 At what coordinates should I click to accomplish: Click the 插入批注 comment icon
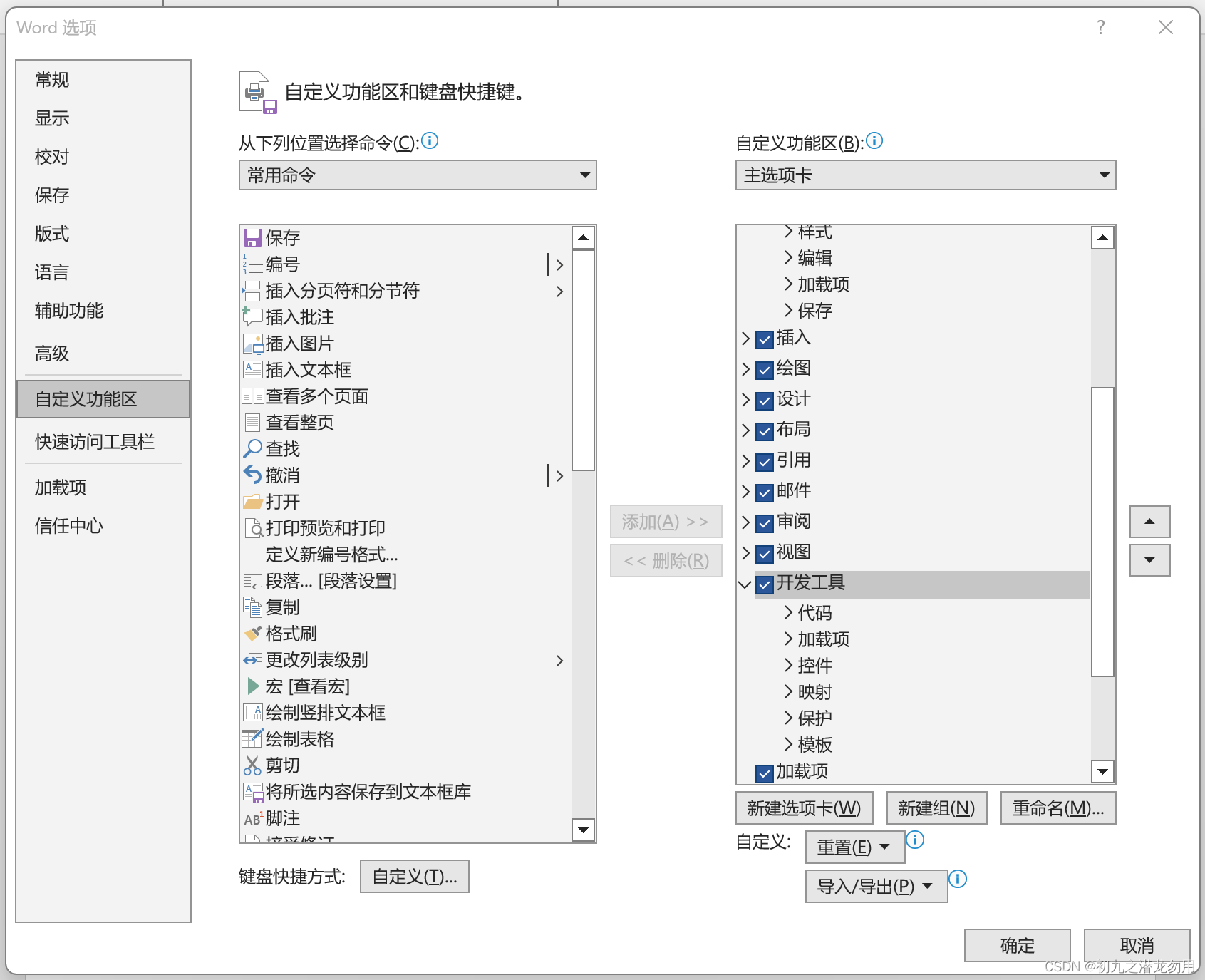[x=252, y=316]
